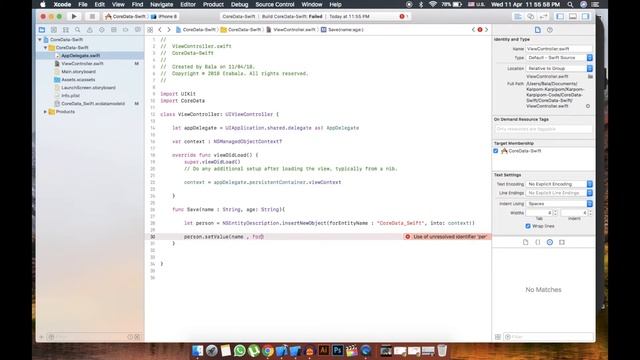
Task: Uncheck CoreData-Swift target membership
Action: click(496, 151)
